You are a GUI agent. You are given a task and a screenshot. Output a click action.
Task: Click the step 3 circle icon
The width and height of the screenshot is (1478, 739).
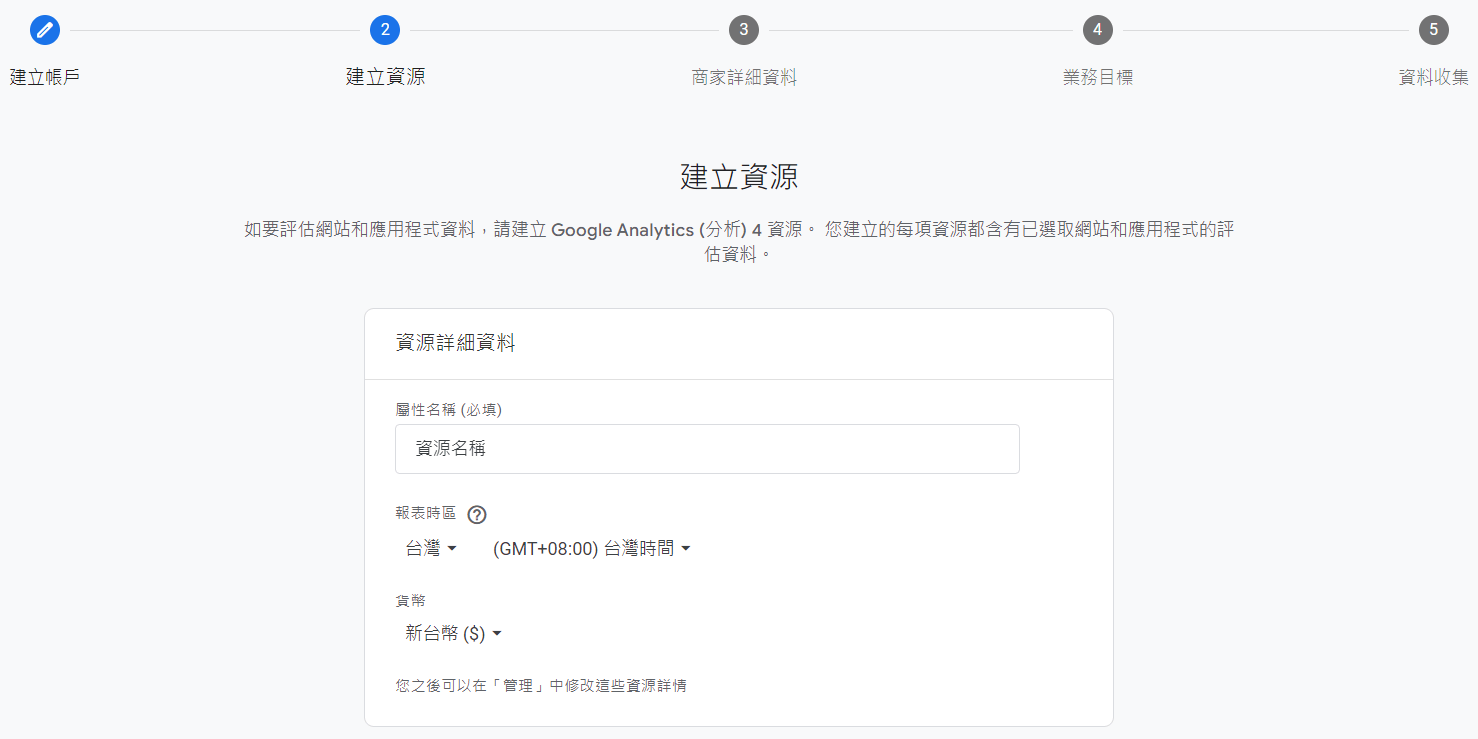[x=744, y=30]
